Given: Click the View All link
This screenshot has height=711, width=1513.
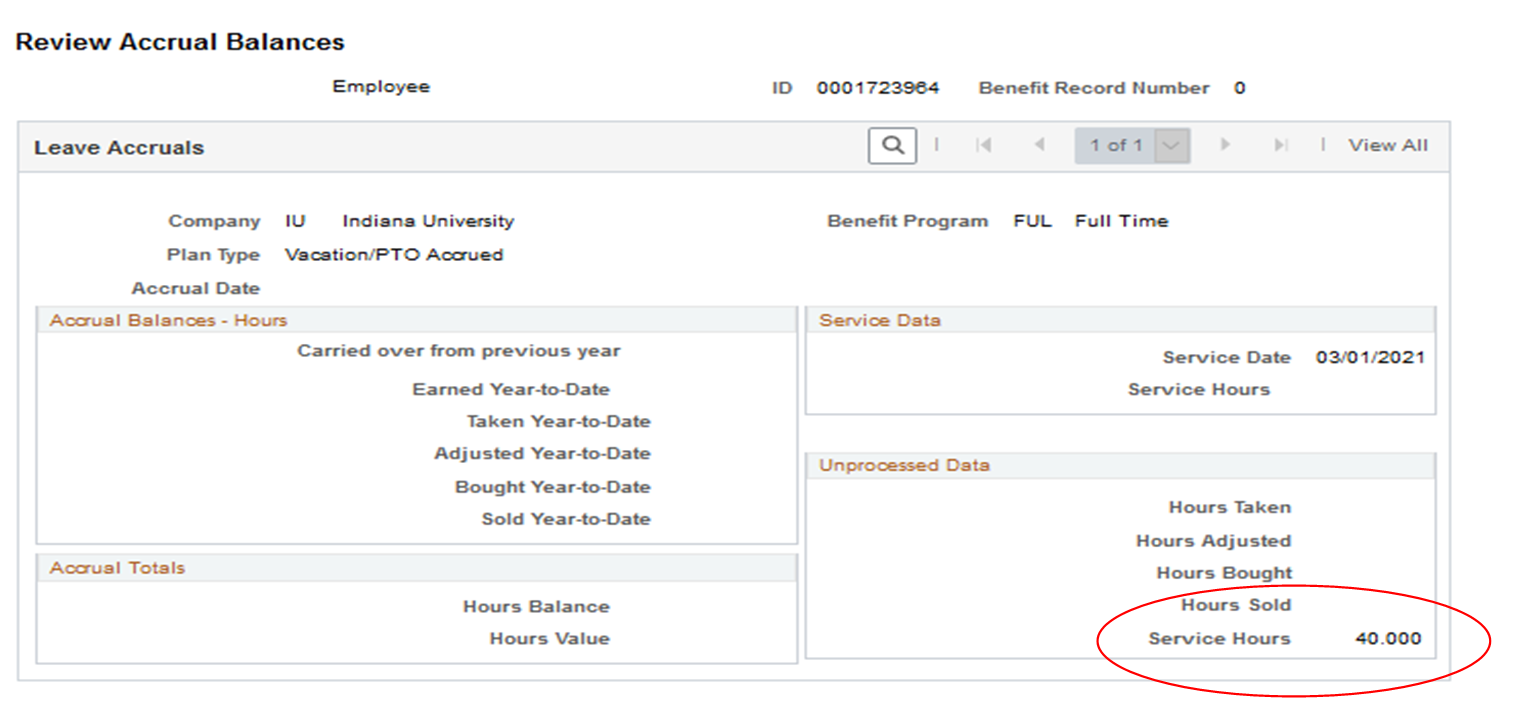Looking at the screenshot, I should [x=1388, y=146].
